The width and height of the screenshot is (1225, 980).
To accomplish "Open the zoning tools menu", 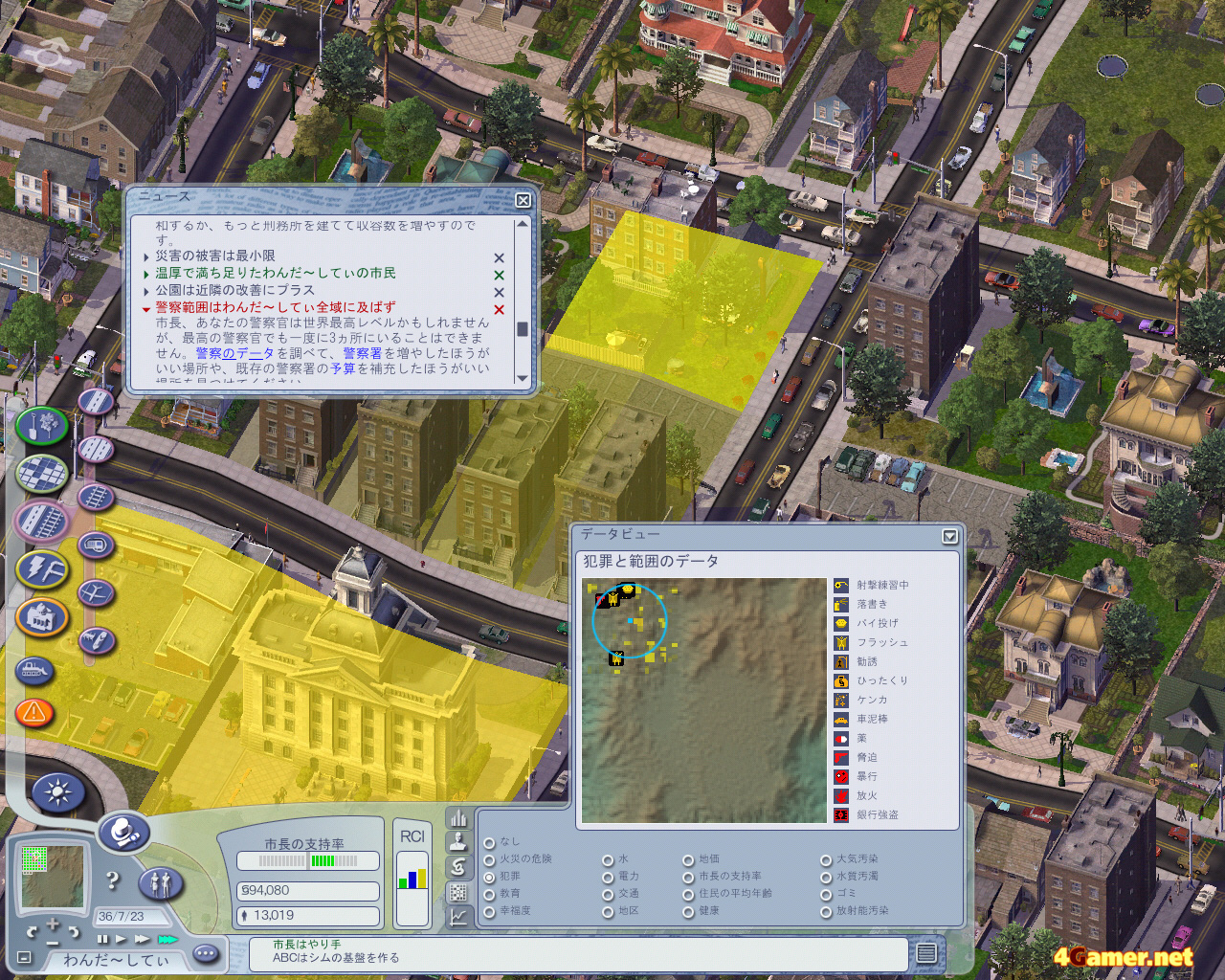I will click(x=42, y=473).
